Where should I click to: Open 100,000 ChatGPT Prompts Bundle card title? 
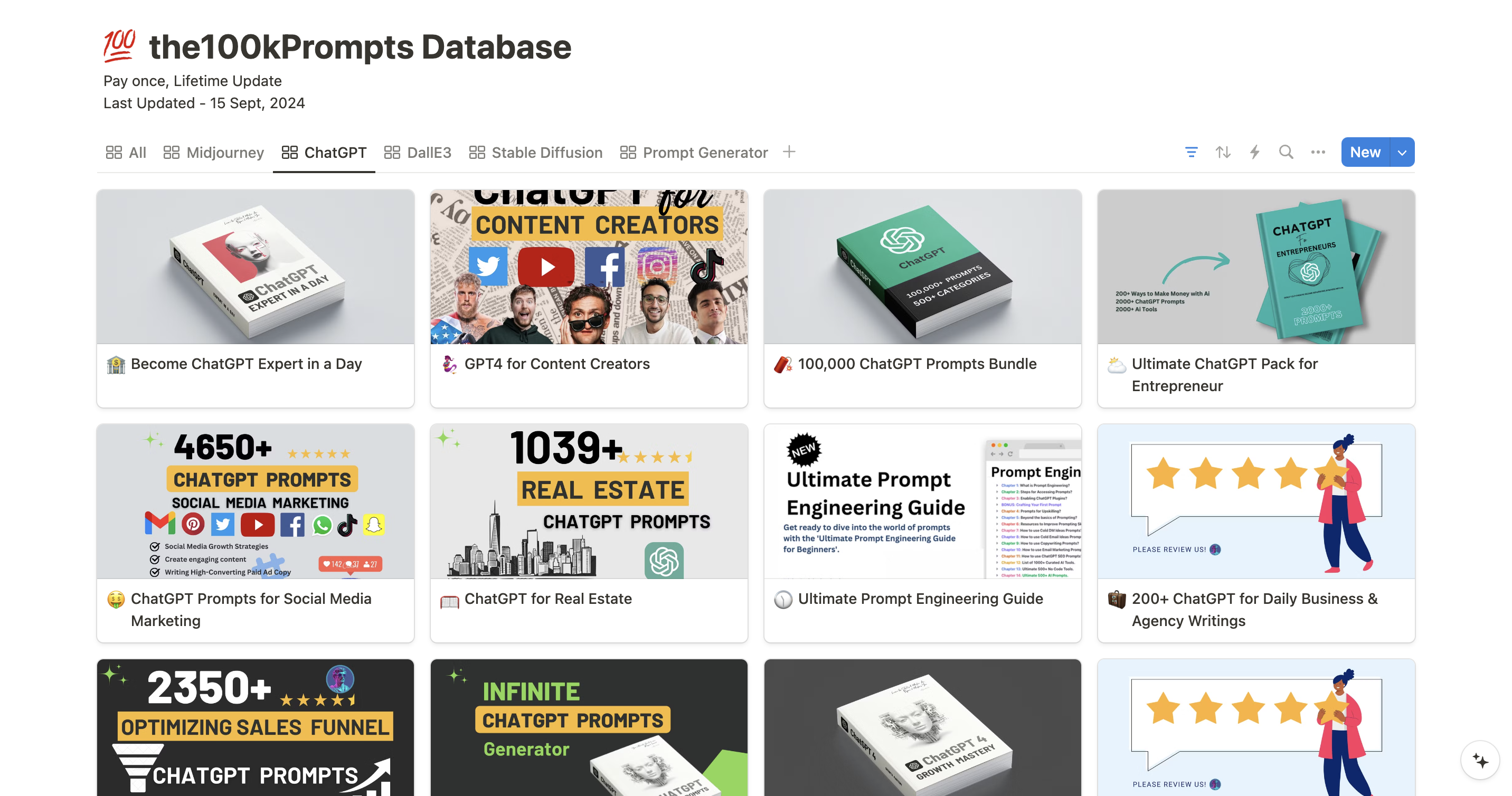(x=917, y=364)
